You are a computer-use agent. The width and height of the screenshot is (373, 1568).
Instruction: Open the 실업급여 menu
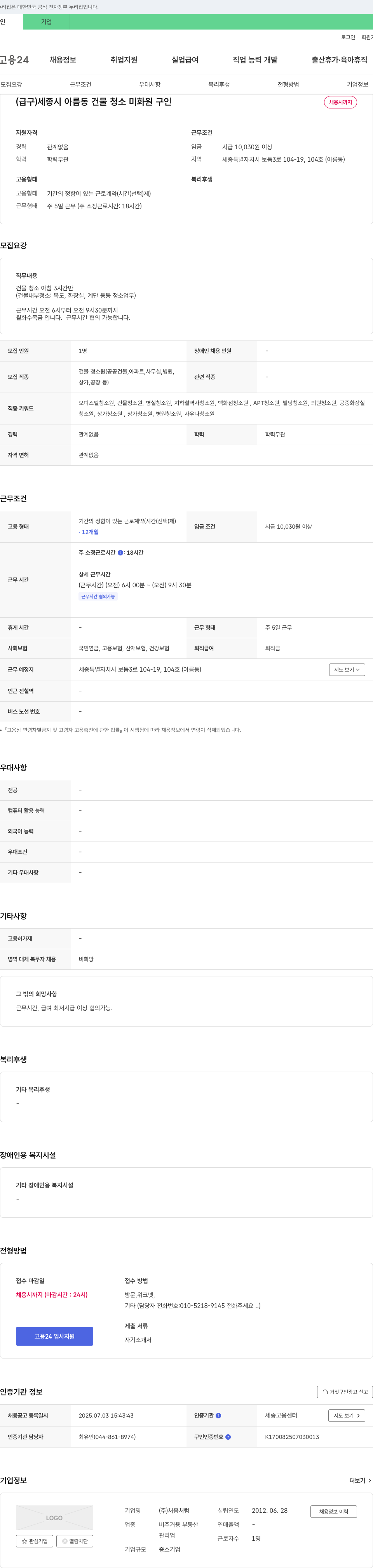point(185,59)
